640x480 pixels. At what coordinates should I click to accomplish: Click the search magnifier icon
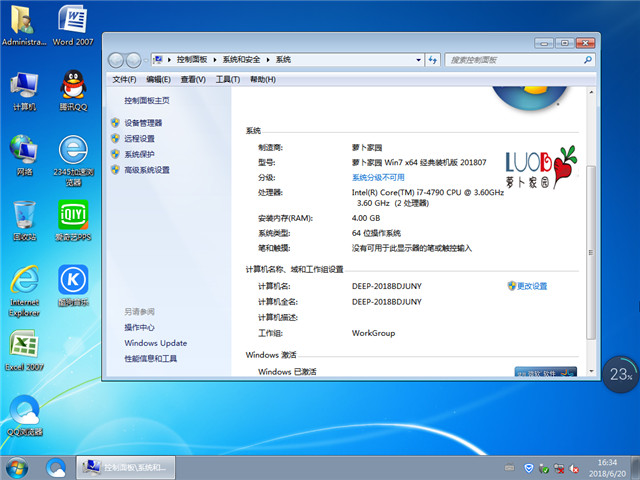tap(588, 60)
